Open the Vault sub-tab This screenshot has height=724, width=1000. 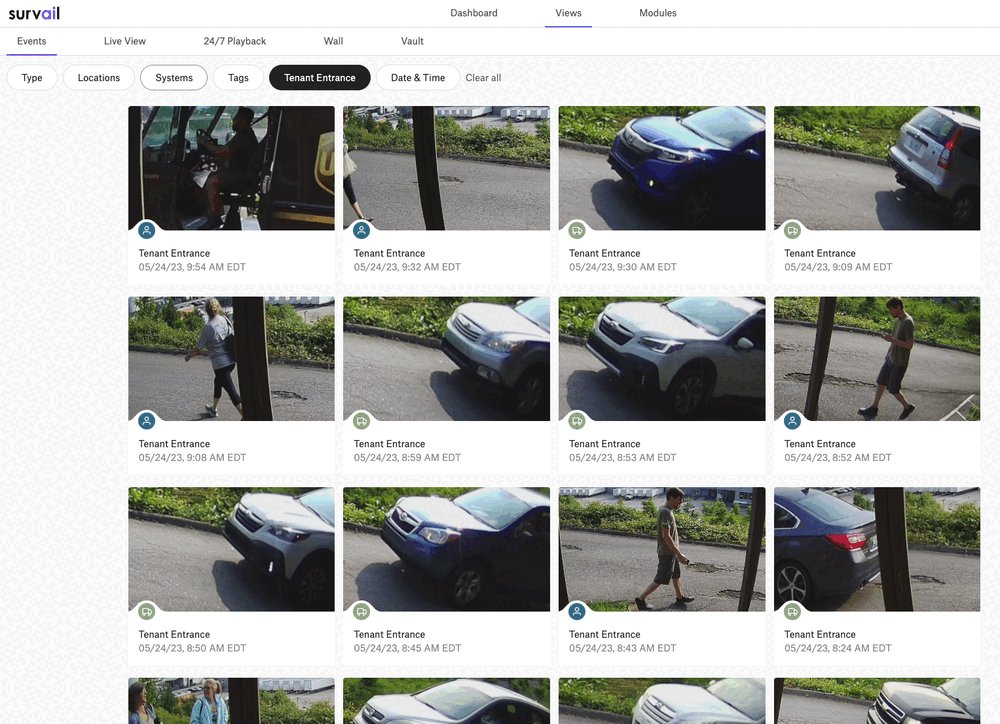pyautogui.click(x=412, y=41)
